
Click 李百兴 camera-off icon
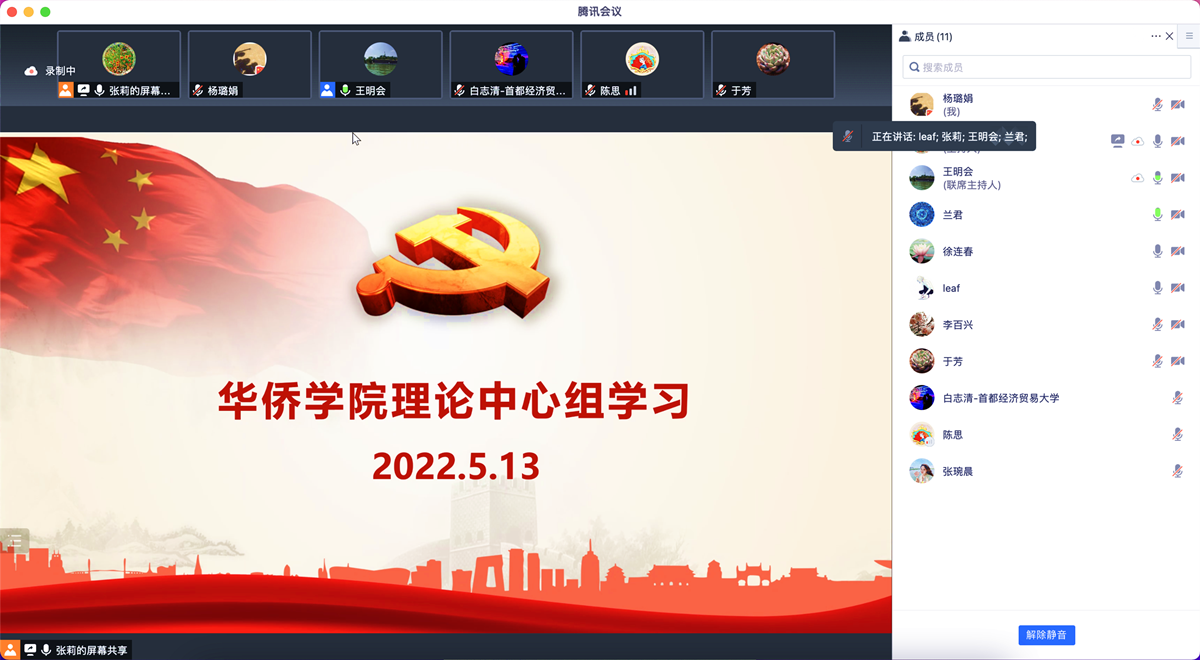[x=1178, y=324]
